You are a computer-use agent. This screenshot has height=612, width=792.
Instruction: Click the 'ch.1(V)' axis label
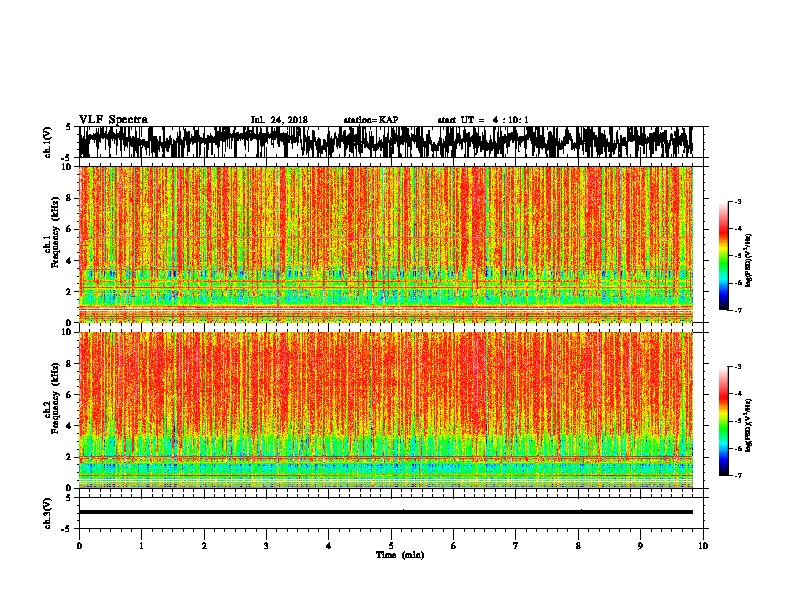click(x=48, y=142)
